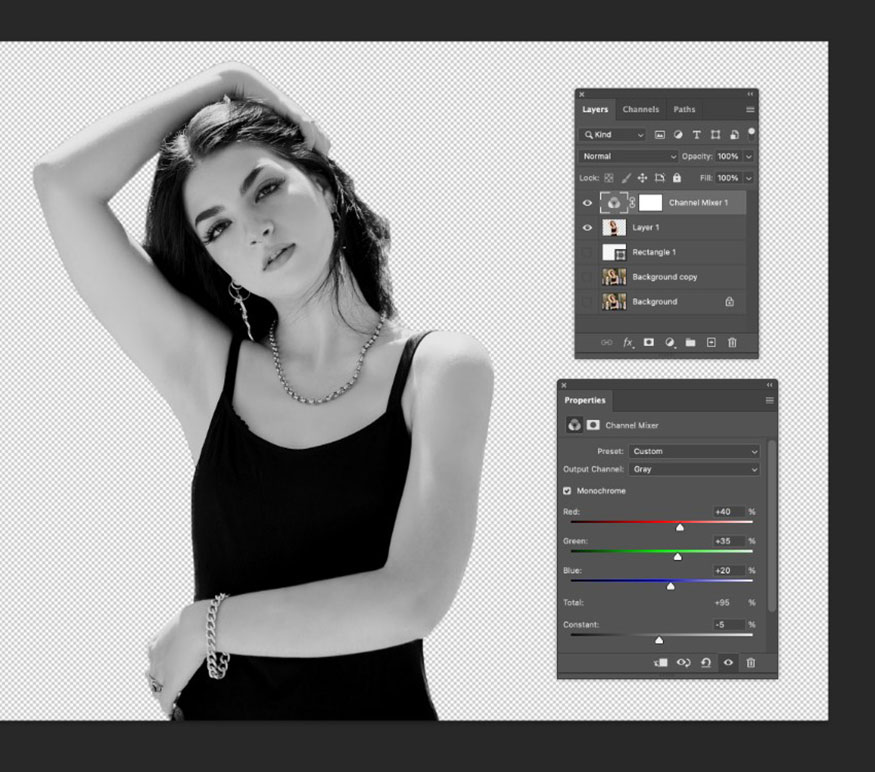Viewport: 875px width, 772px height.
Task: Reset to adjustment defaults icon
Action: (x=706, y=663)
